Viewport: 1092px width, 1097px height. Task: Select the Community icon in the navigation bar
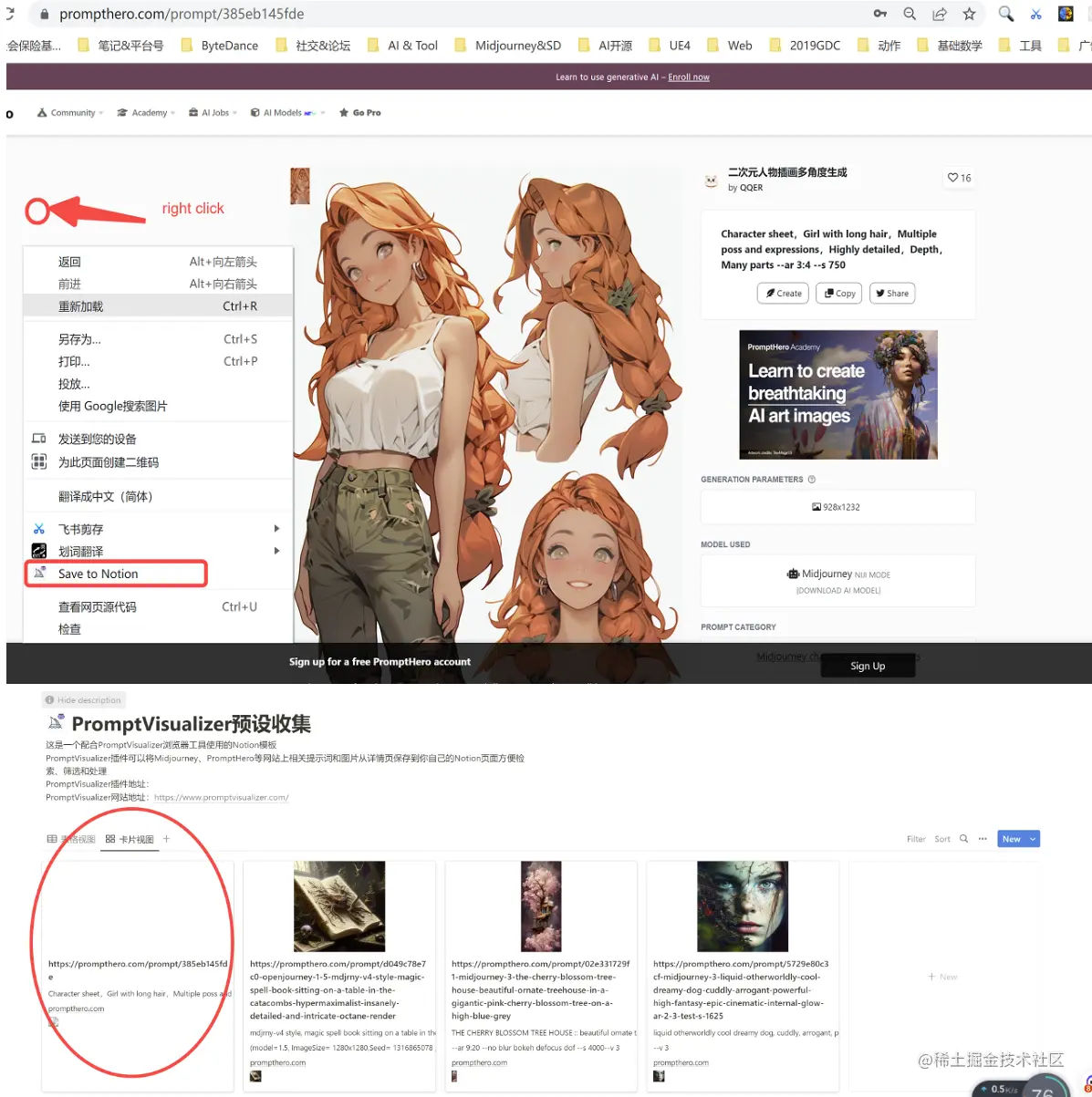pos(42,112)
